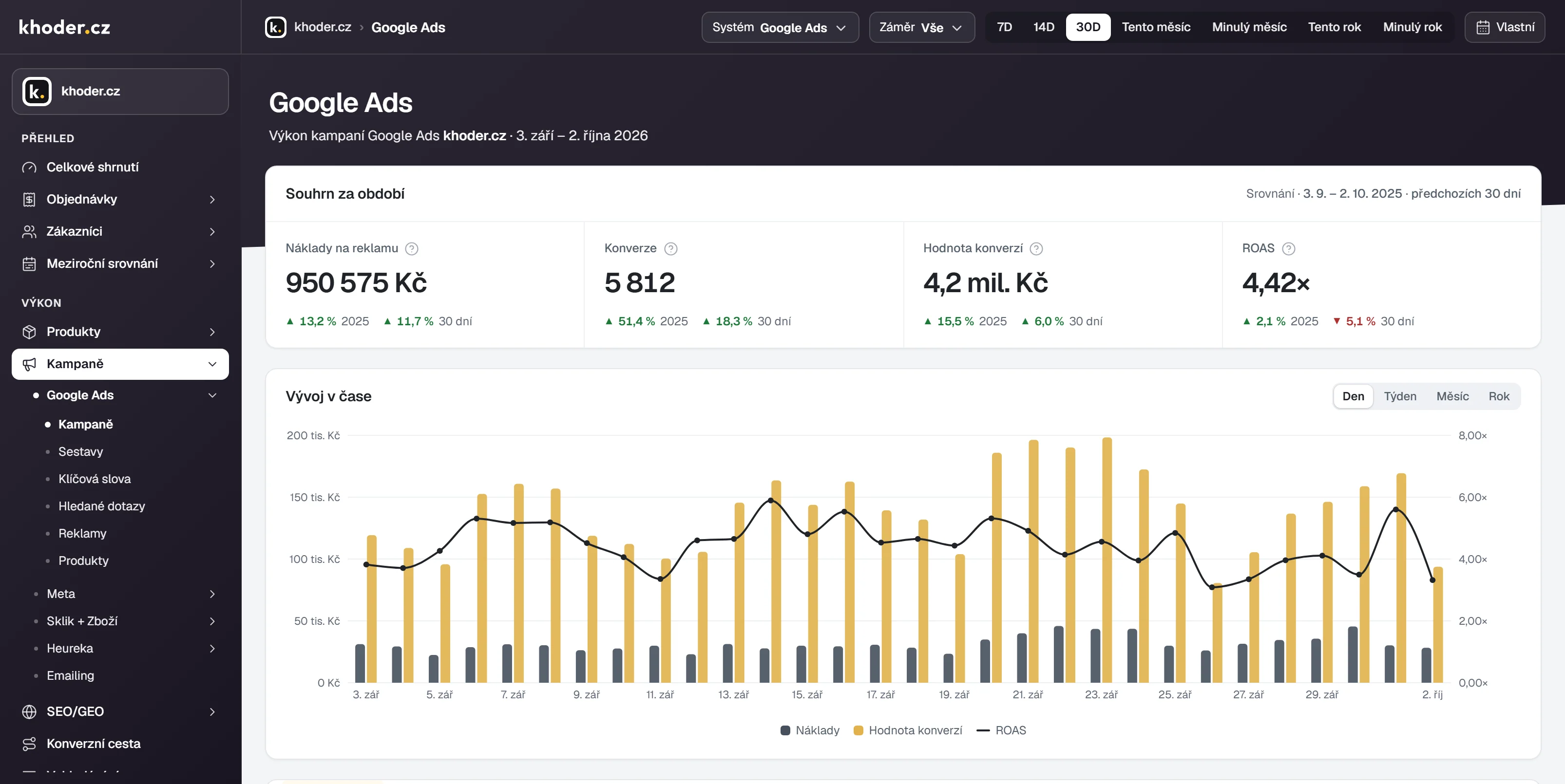Open the Klíčová slova menu item
This screenshot has width=1565, height=784.
point(95,479)
